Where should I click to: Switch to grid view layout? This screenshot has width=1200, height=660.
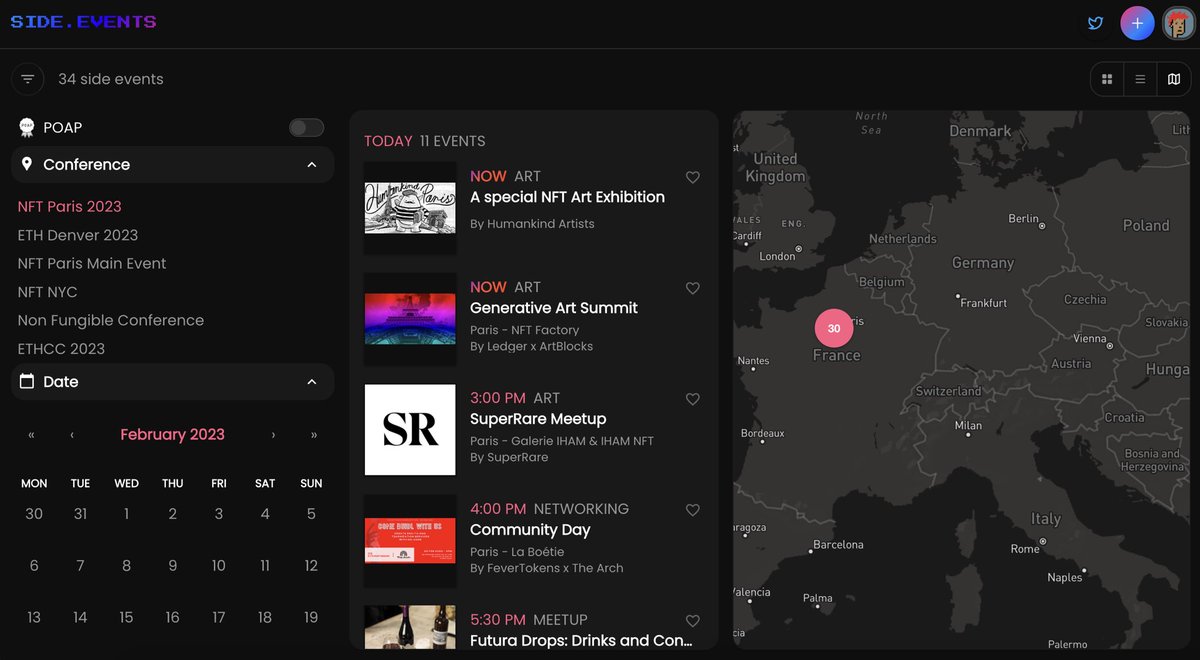pyautogui.click(x=1107, y=79)
